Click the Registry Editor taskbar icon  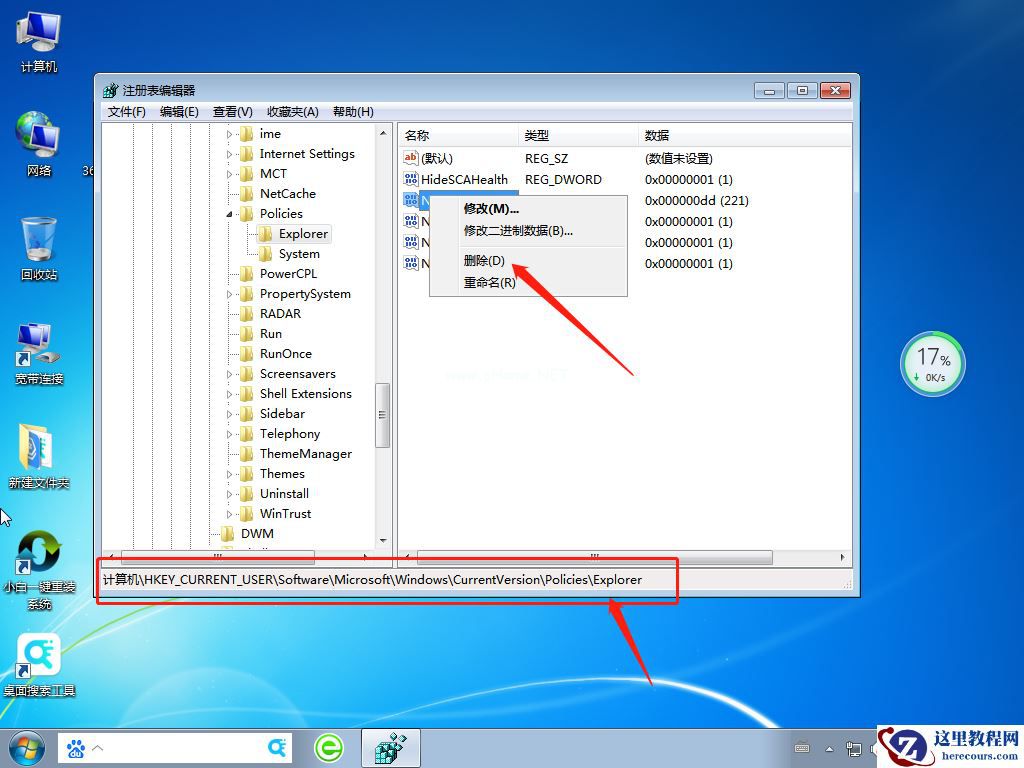tap(389, 747)
